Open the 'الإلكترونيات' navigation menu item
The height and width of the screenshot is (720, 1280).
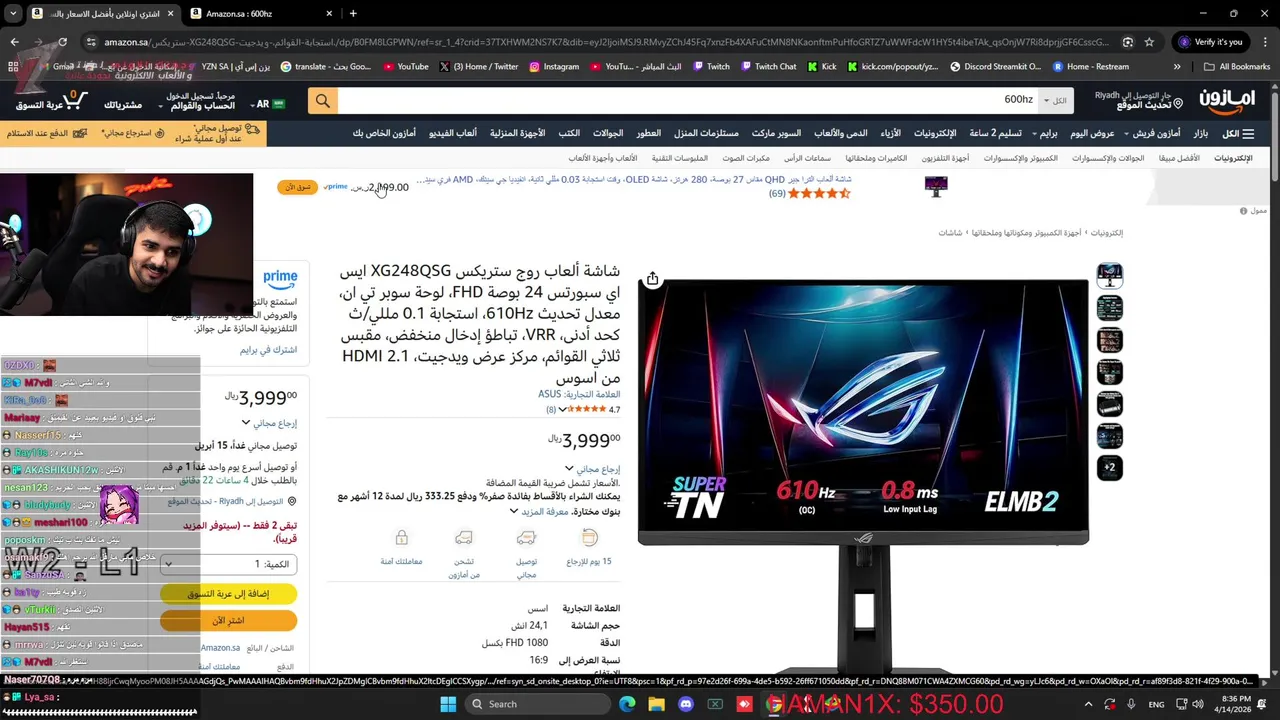[x=935, y=133]
